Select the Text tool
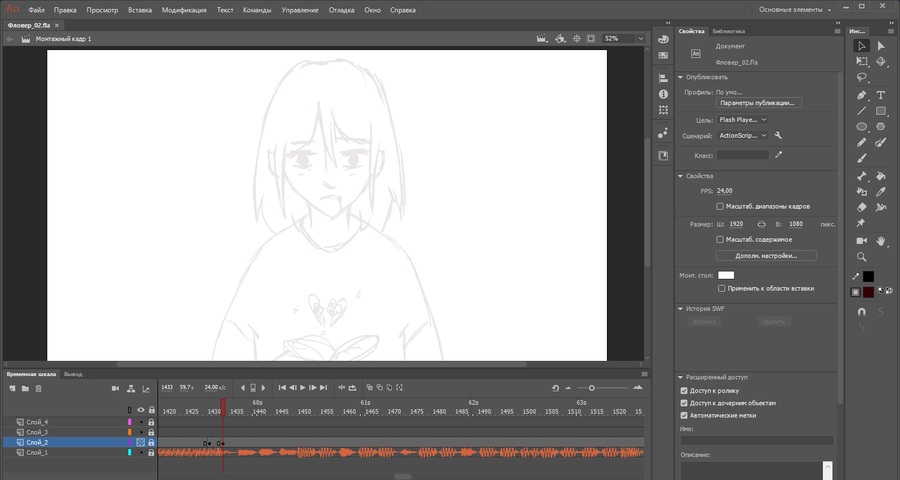 880,95
